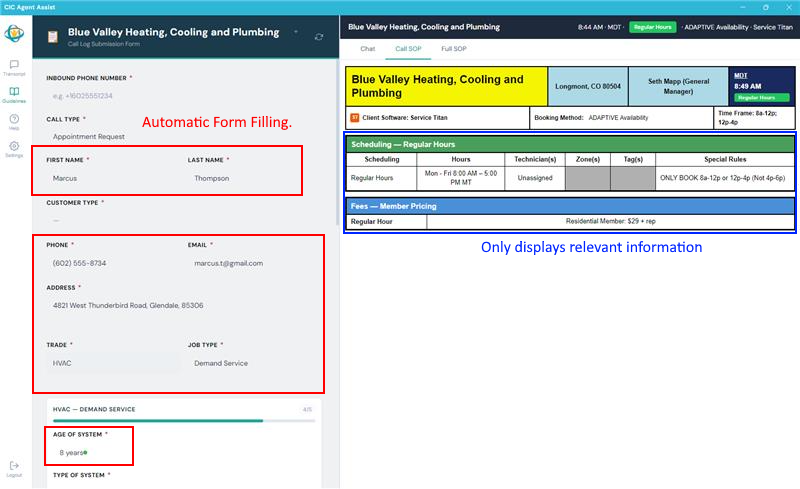Screen dimensions: 800x489
Task: Click the 'Regular Hours' table row cell
Action: pos(382,178)
